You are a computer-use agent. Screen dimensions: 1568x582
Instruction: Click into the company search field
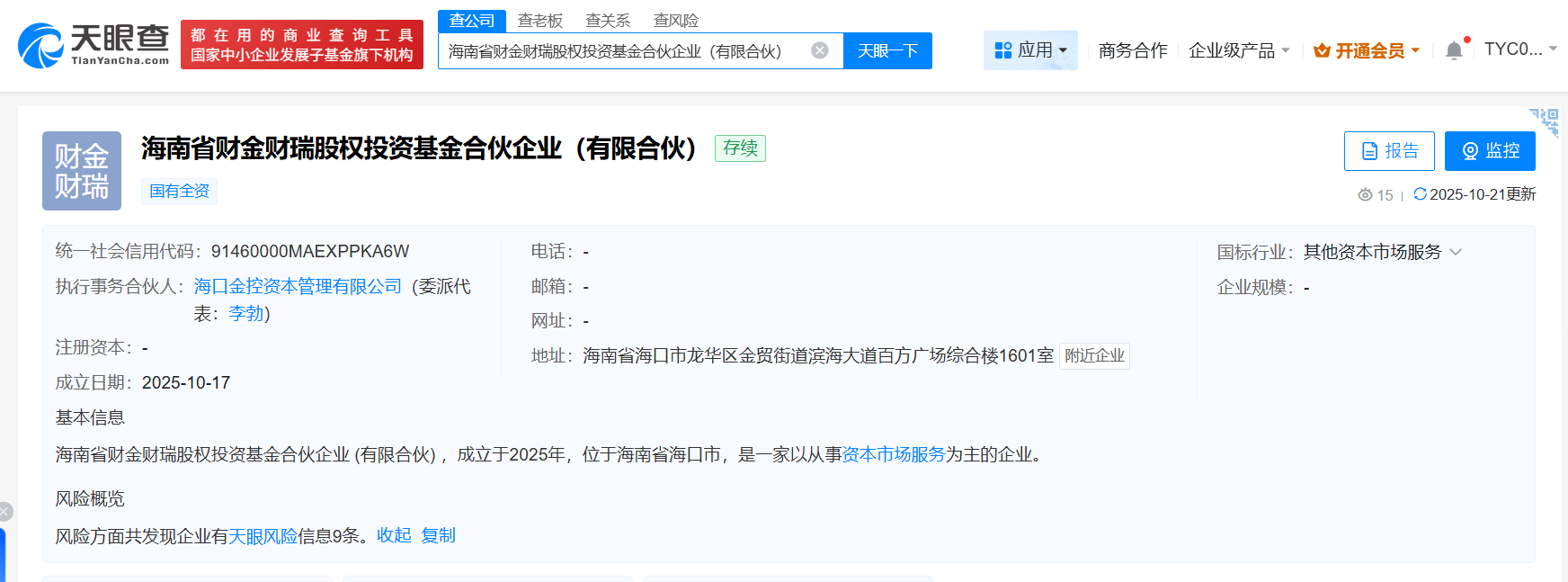620,51
